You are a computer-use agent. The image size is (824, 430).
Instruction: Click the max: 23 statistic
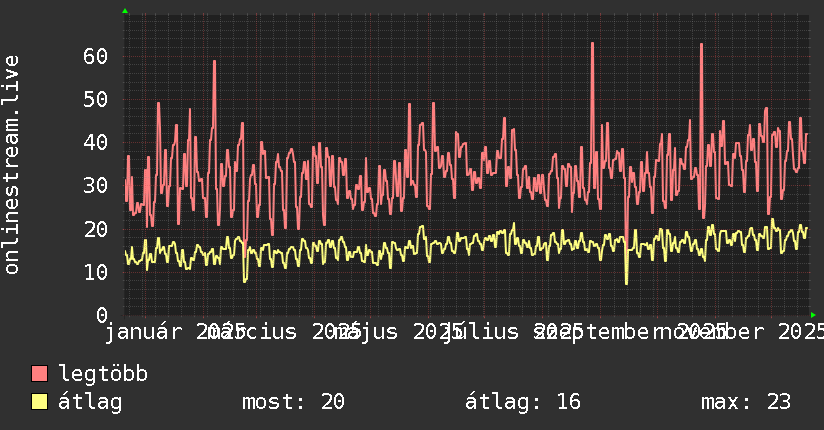click(746, 402)
